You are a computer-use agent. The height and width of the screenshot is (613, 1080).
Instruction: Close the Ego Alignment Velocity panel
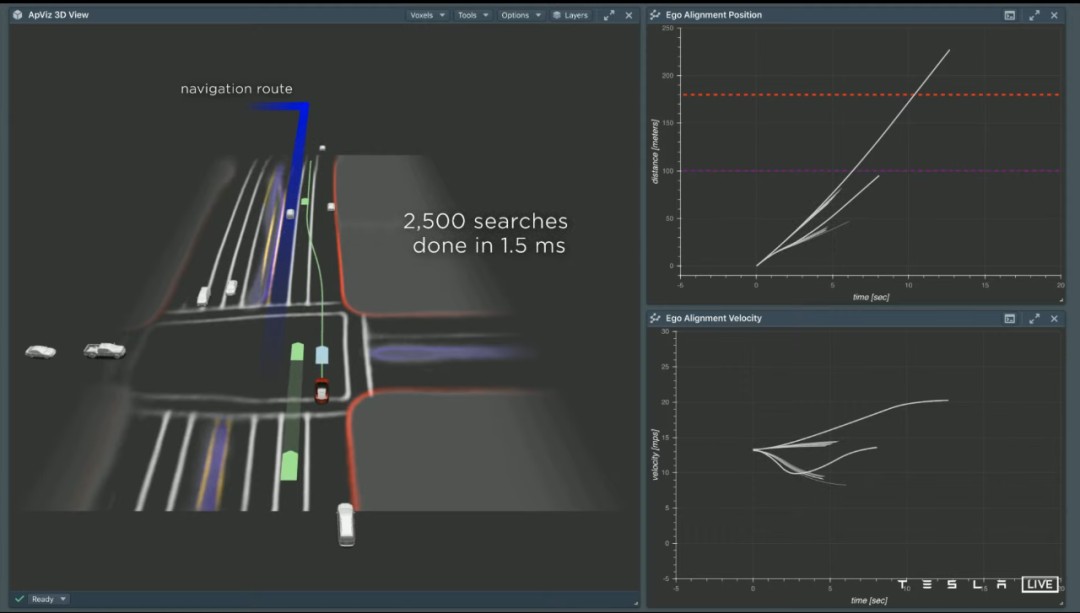1054,318
